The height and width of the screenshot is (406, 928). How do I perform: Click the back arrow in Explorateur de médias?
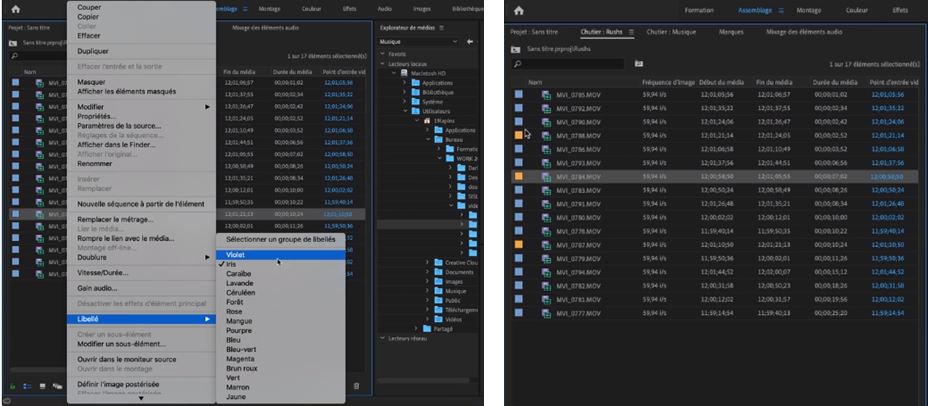[469, 42]
